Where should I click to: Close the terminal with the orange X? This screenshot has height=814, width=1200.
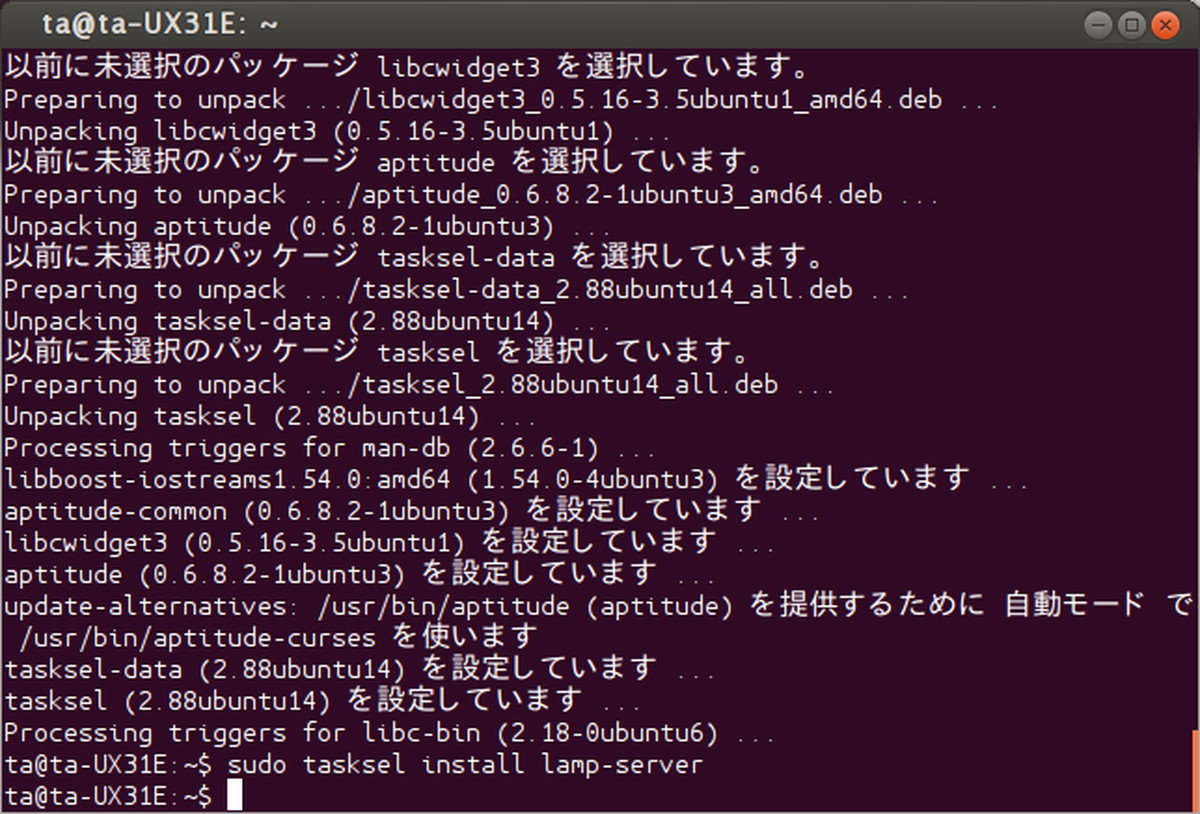pyautogui.click(x=1164, y=25)
